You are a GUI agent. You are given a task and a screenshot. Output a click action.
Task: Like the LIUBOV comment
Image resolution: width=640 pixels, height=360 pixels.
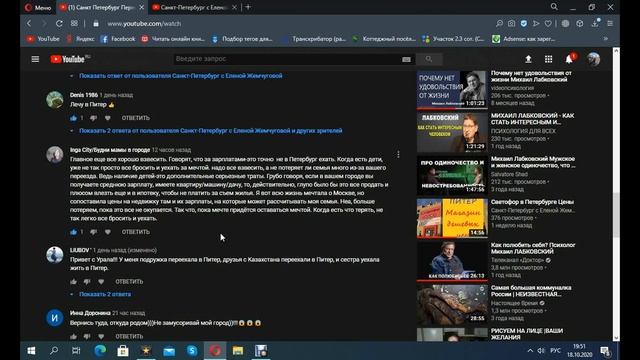pos(73,282)
